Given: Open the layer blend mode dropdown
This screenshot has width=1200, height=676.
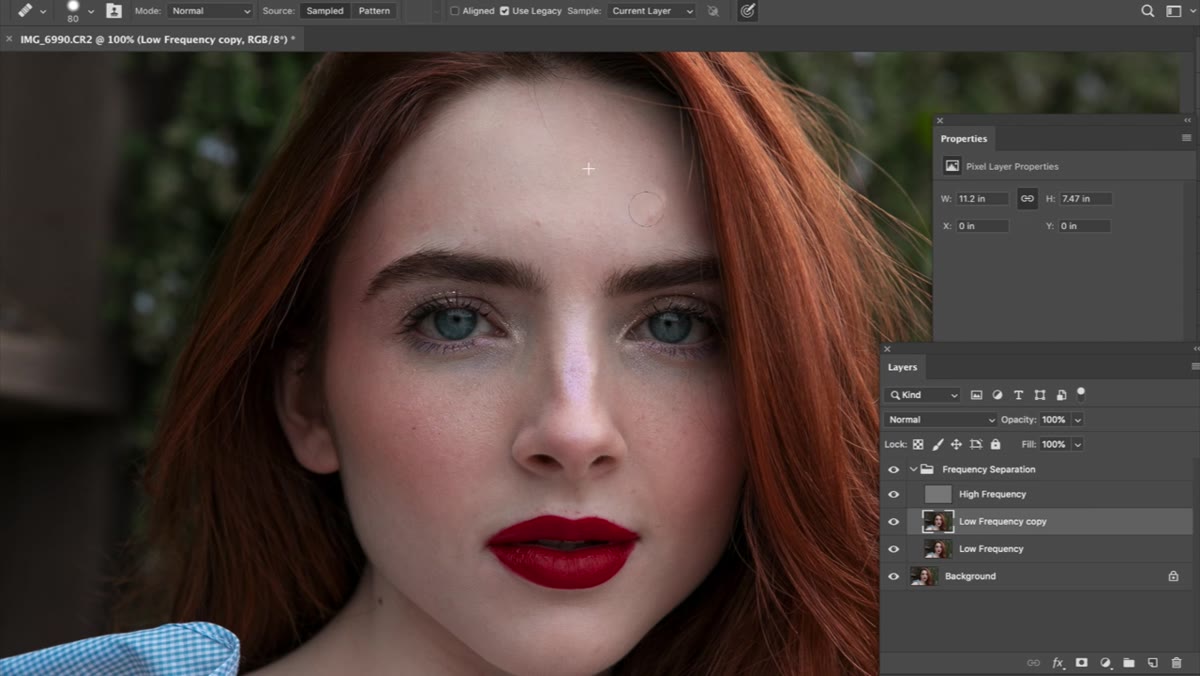Looking at the screenshot, I should 941,420.
